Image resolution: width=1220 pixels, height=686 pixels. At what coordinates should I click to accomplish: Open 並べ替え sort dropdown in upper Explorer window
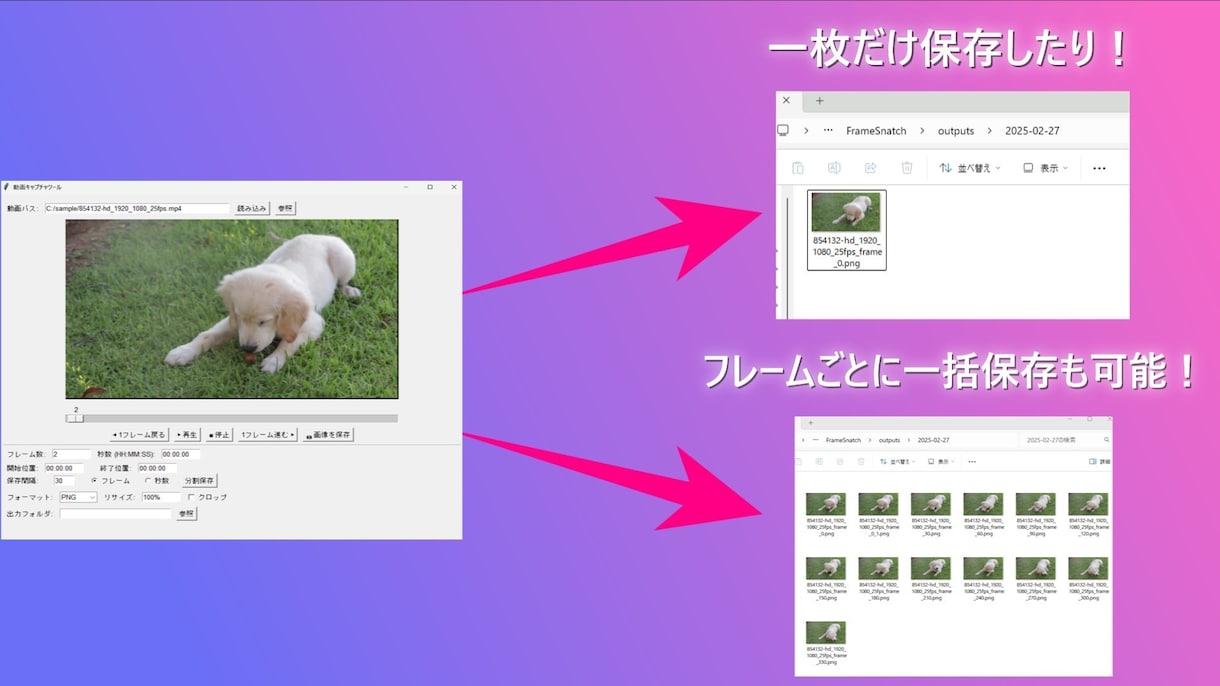coord(970,168)
